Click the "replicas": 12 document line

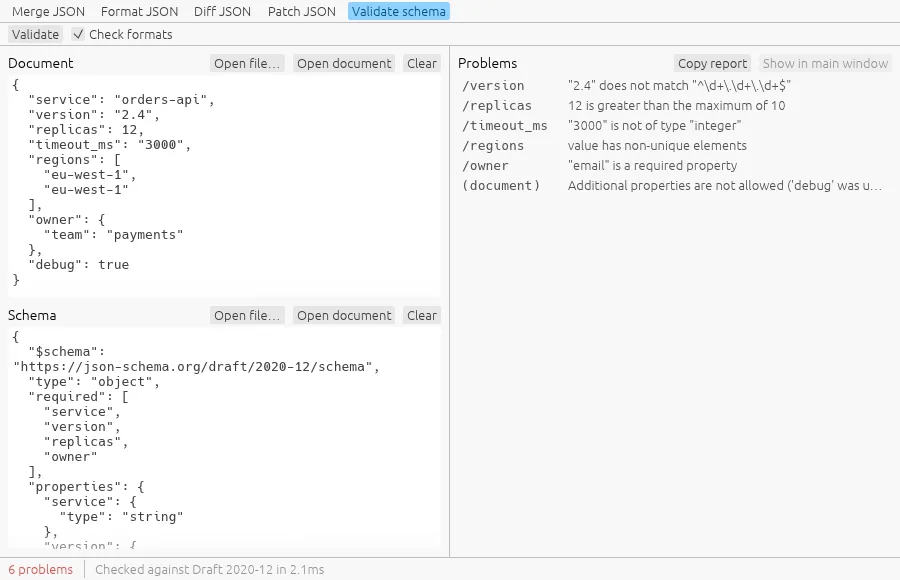click(86, 130)
